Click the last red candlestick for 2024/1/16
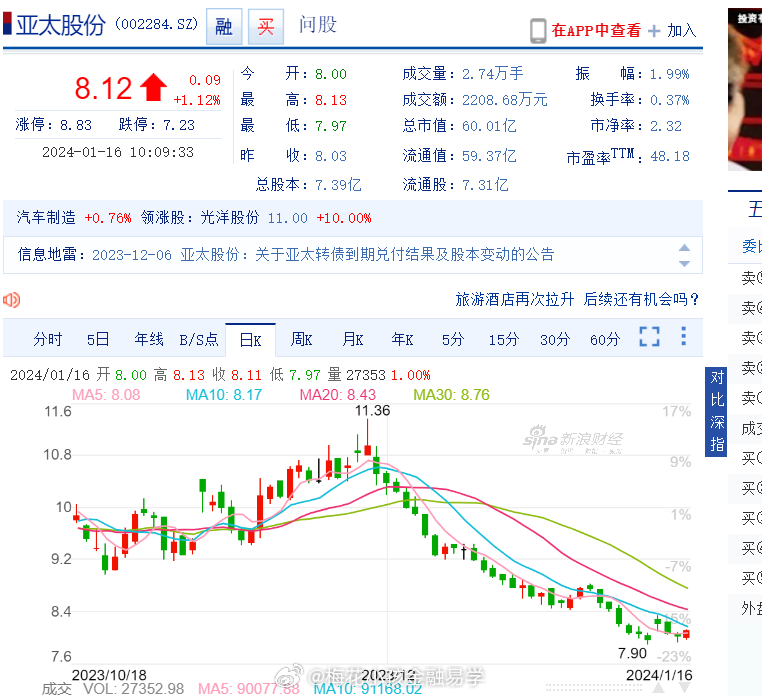 (686, 634)
